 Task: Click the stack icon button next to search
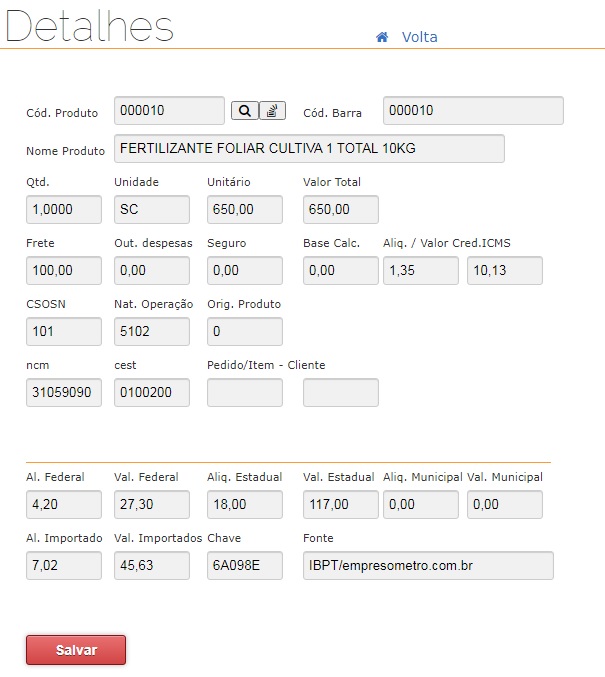coord(273,111)
